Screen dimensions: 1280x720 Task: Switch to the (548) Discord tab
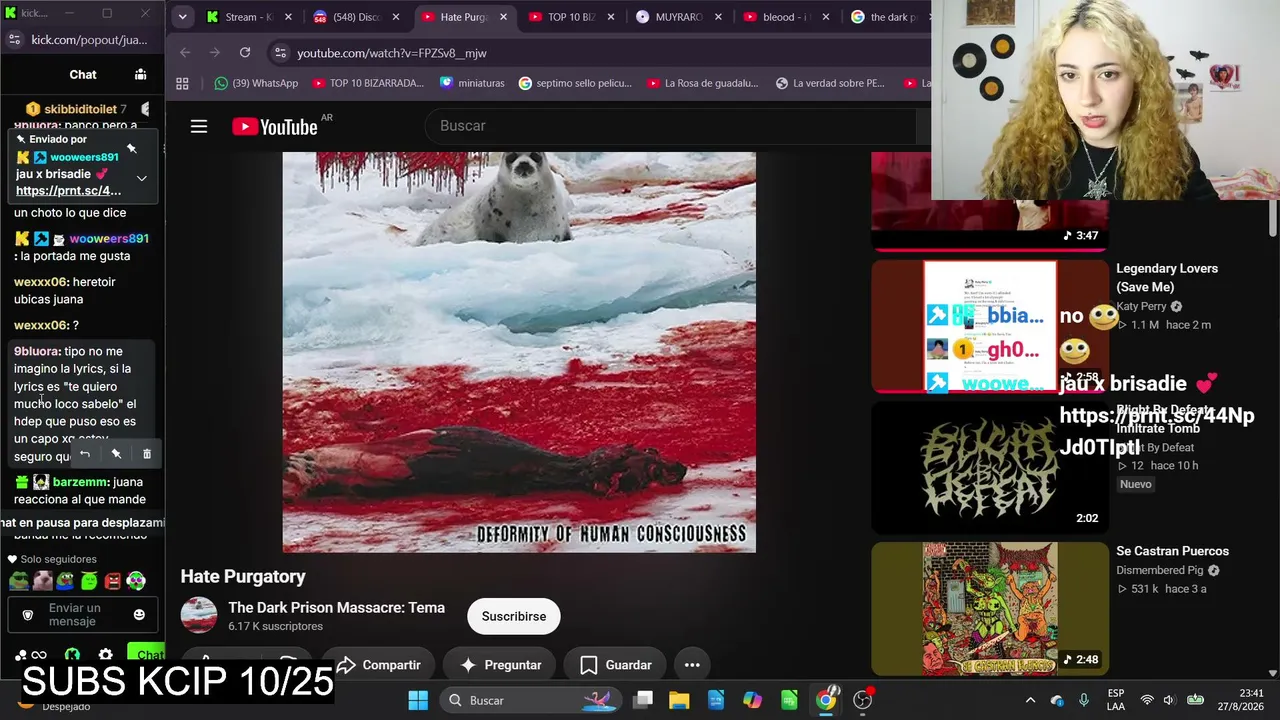pyautogui.click(x=356, y=17)
